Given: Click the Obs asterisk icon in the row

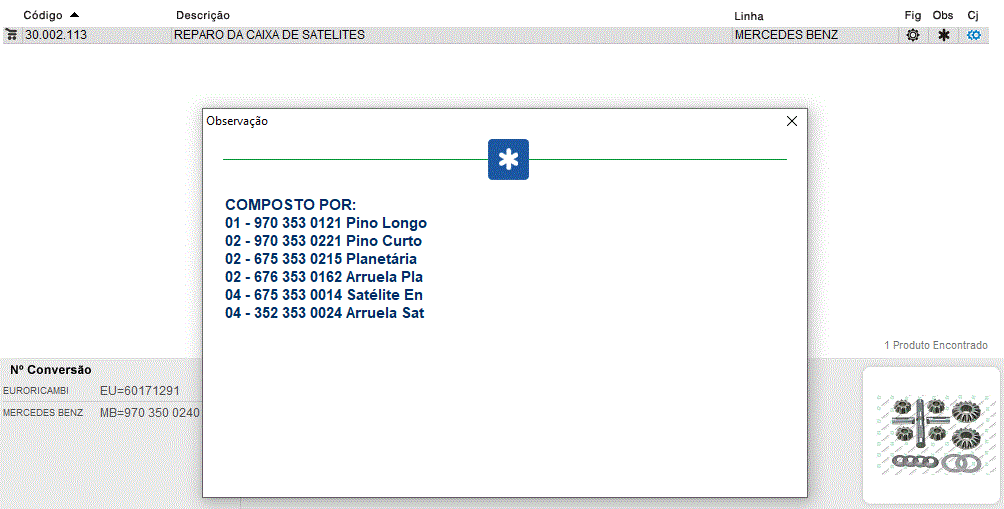Looking at the screenshot, I should tap(943, 35).
